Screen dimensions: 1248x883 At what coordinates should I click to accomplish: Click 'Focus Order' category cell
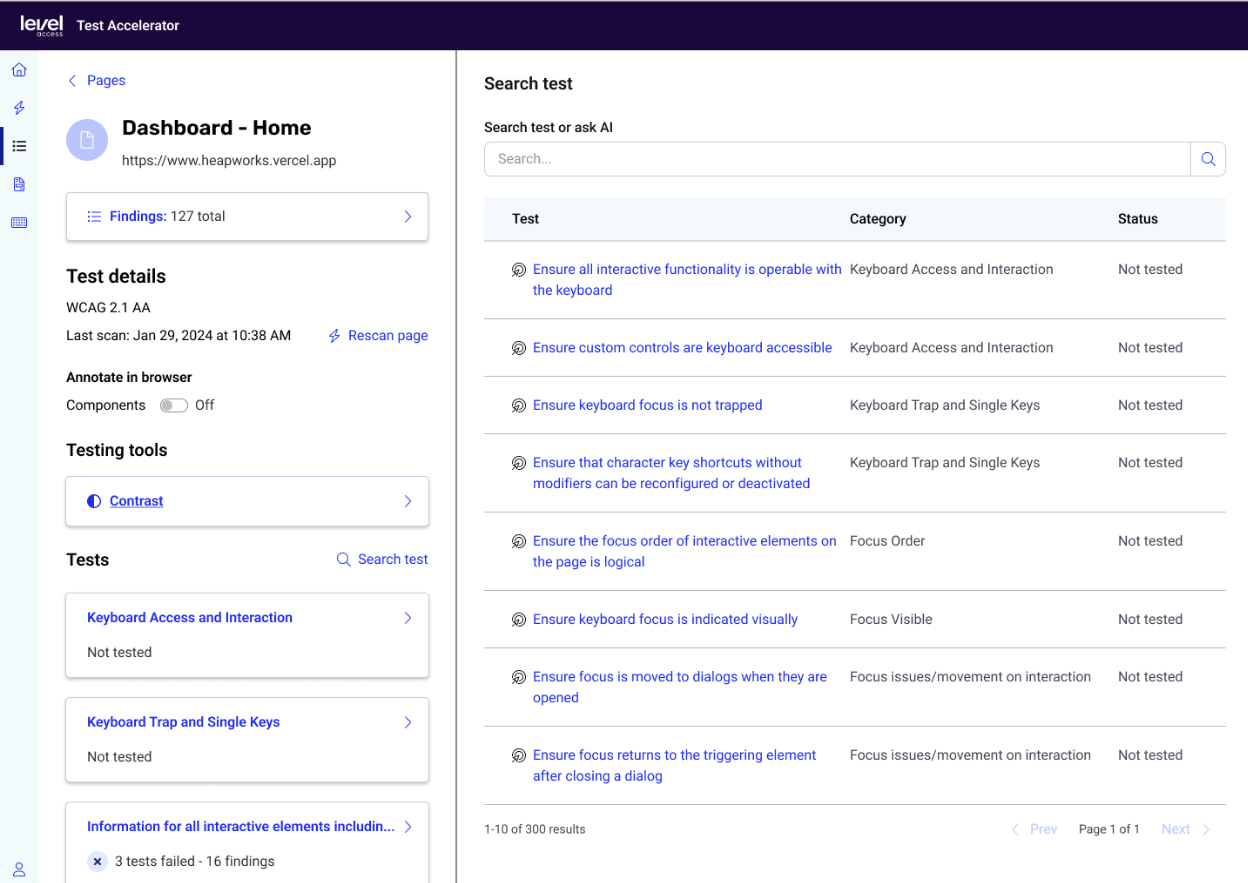point(887,541)
